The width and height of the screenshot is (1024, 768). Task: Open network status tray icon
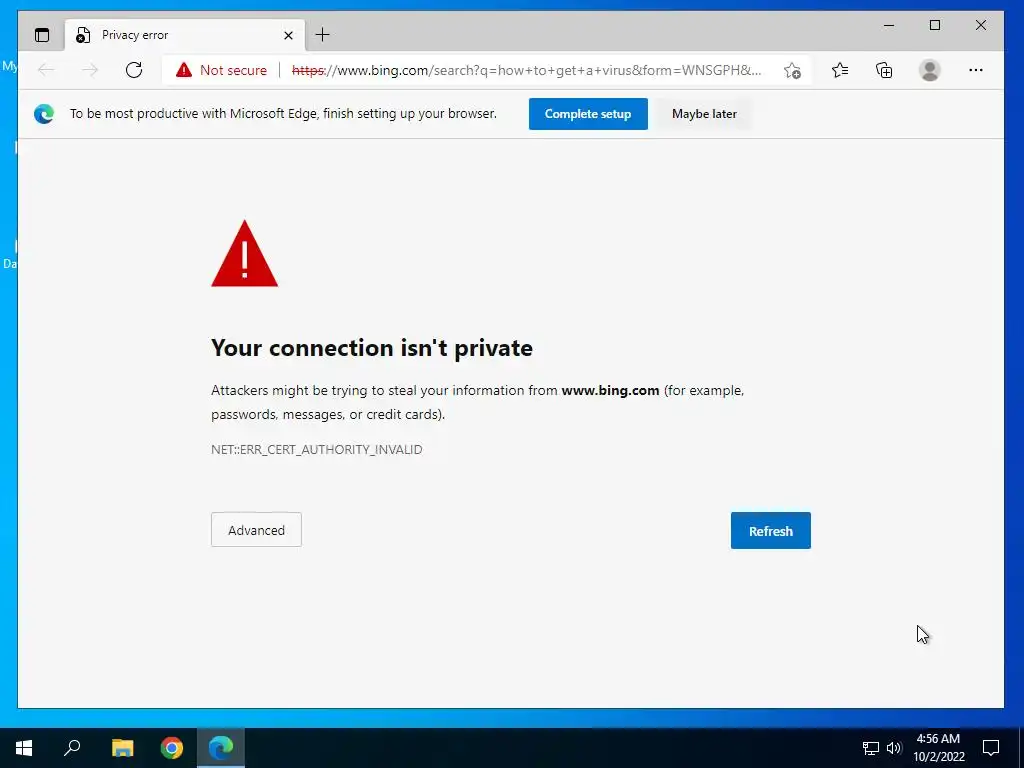click(871, 748)
